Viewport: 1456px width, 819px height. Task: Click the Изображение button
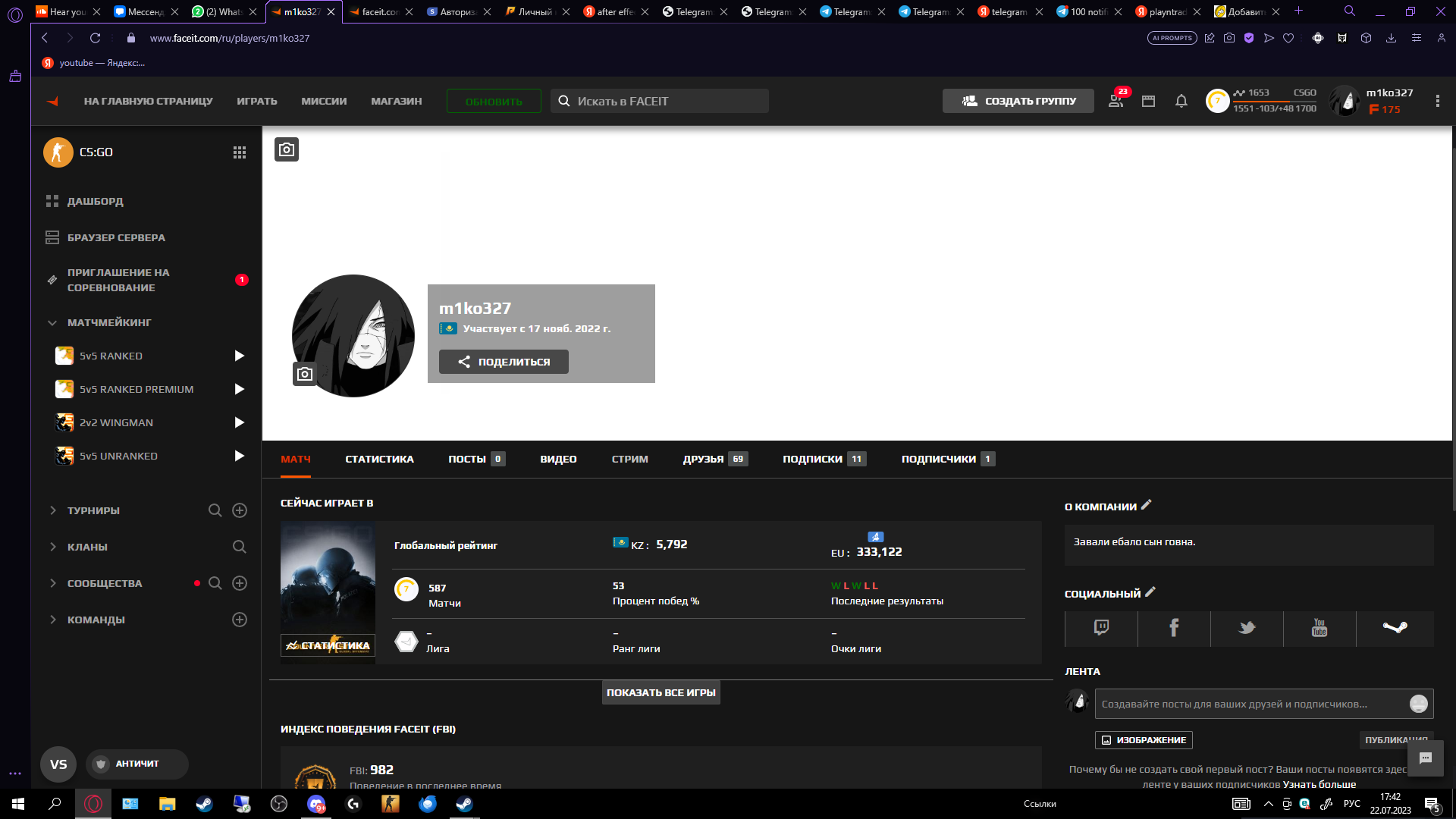coord(1144,740)
